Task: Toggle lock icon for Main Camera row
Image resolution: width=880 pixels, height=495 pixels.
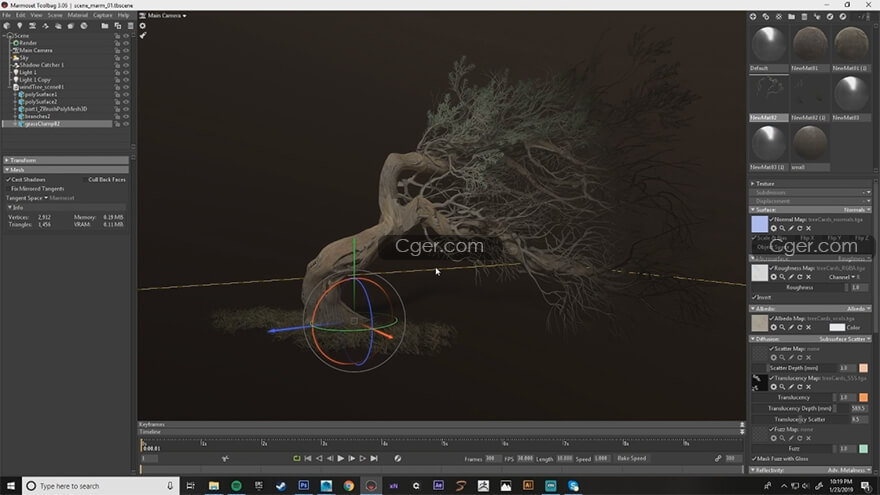Action: tap(117, 51)
